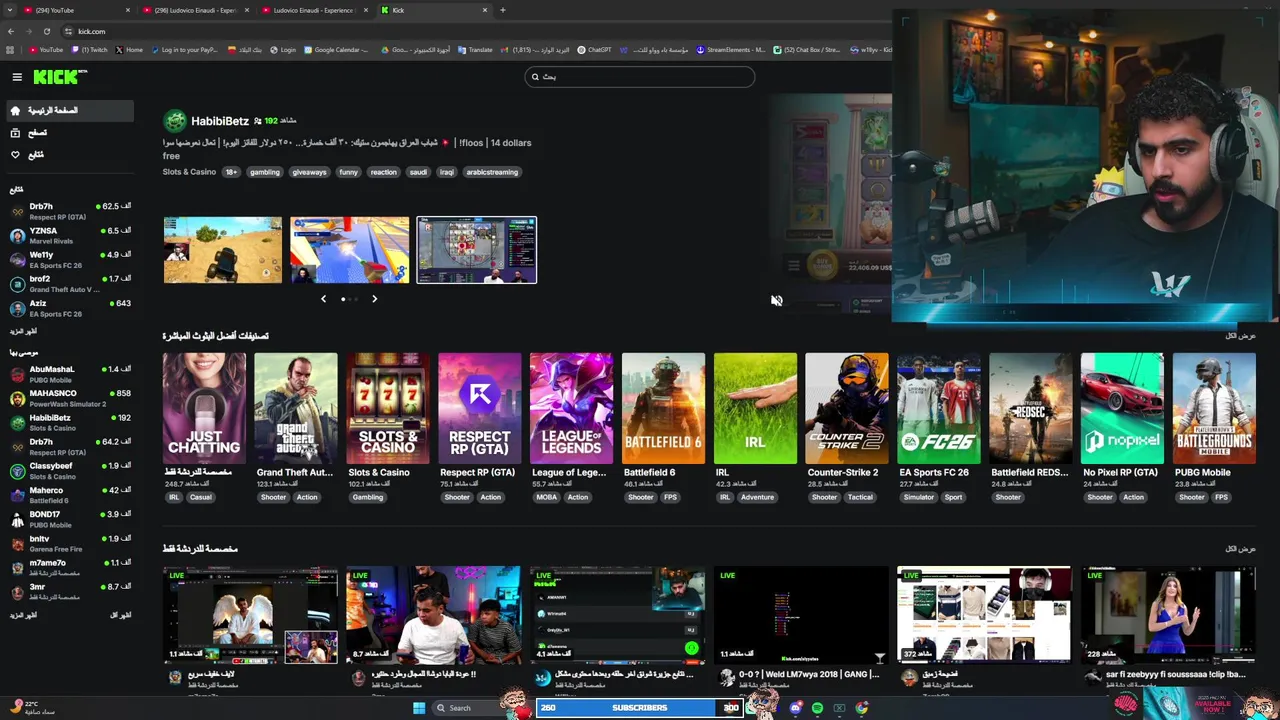
Task: Open Classybeef channel in recommended list
Action: (x=70, y=470)
